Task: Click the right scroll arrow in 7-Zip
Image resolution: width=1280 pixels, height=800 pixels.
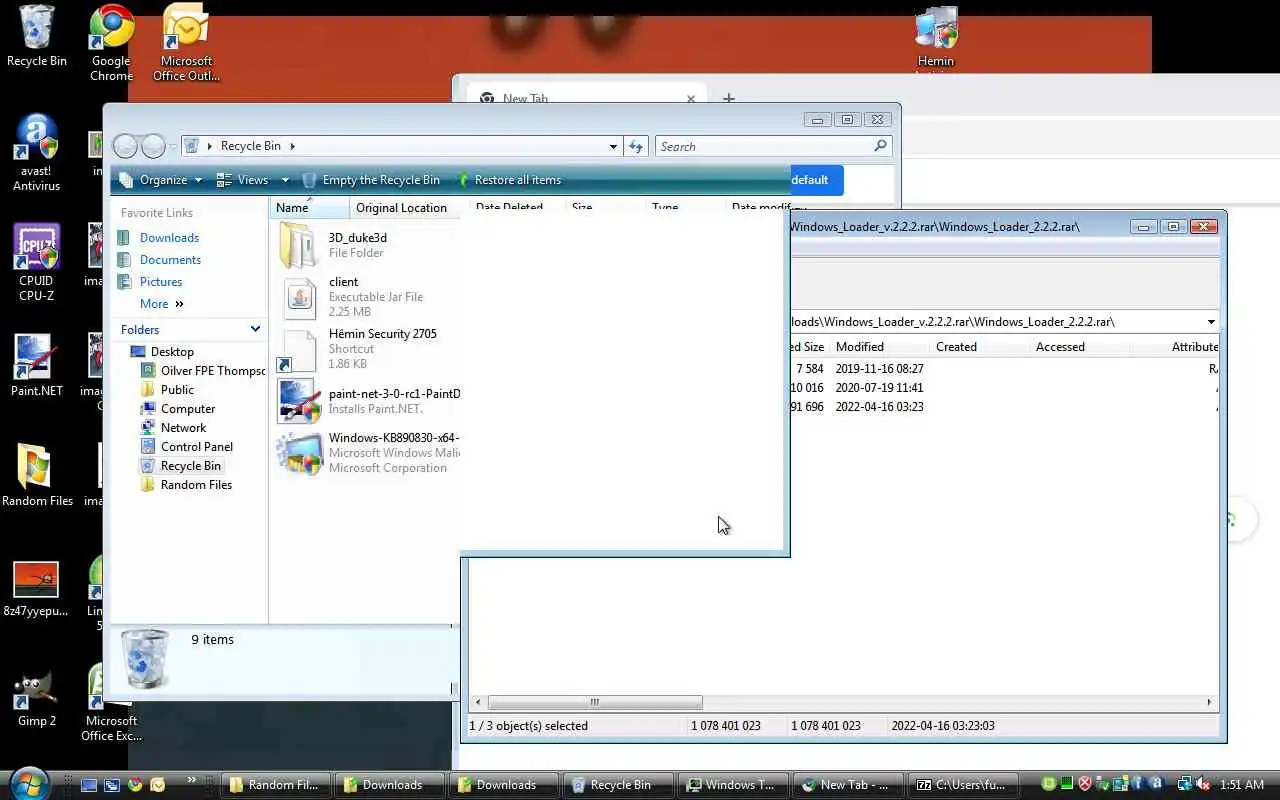Action: click(x=1210, y=702)
